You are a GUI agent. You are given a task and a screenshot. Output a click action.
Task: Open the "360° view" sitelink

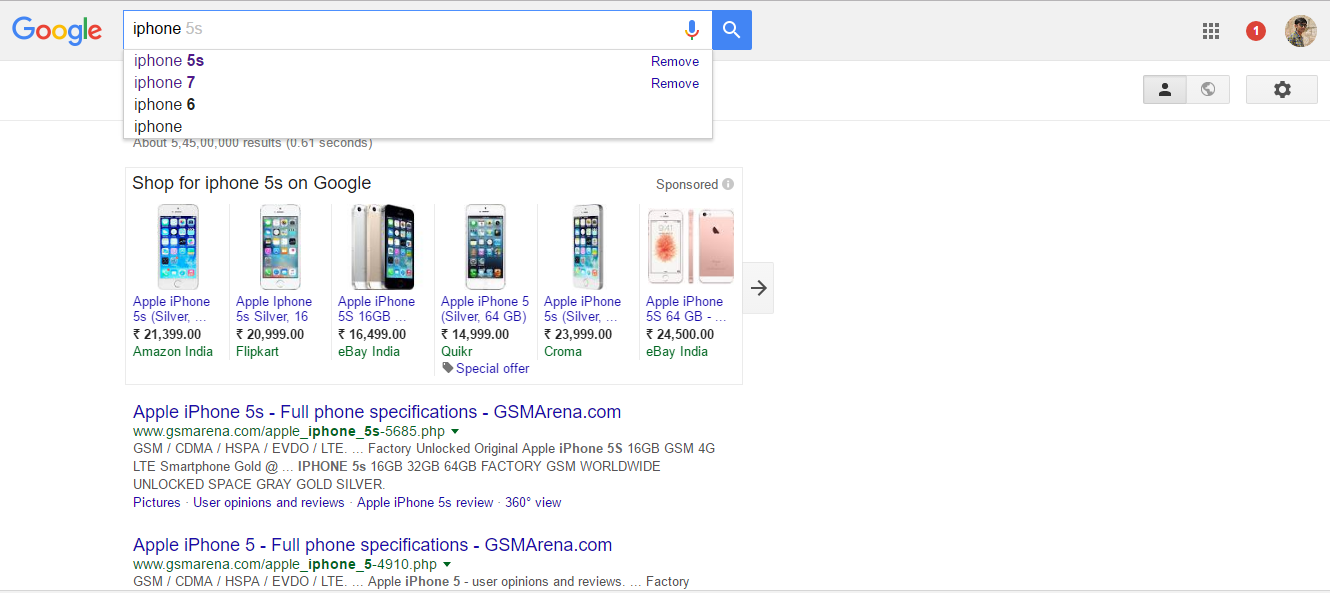pos(533,503)
